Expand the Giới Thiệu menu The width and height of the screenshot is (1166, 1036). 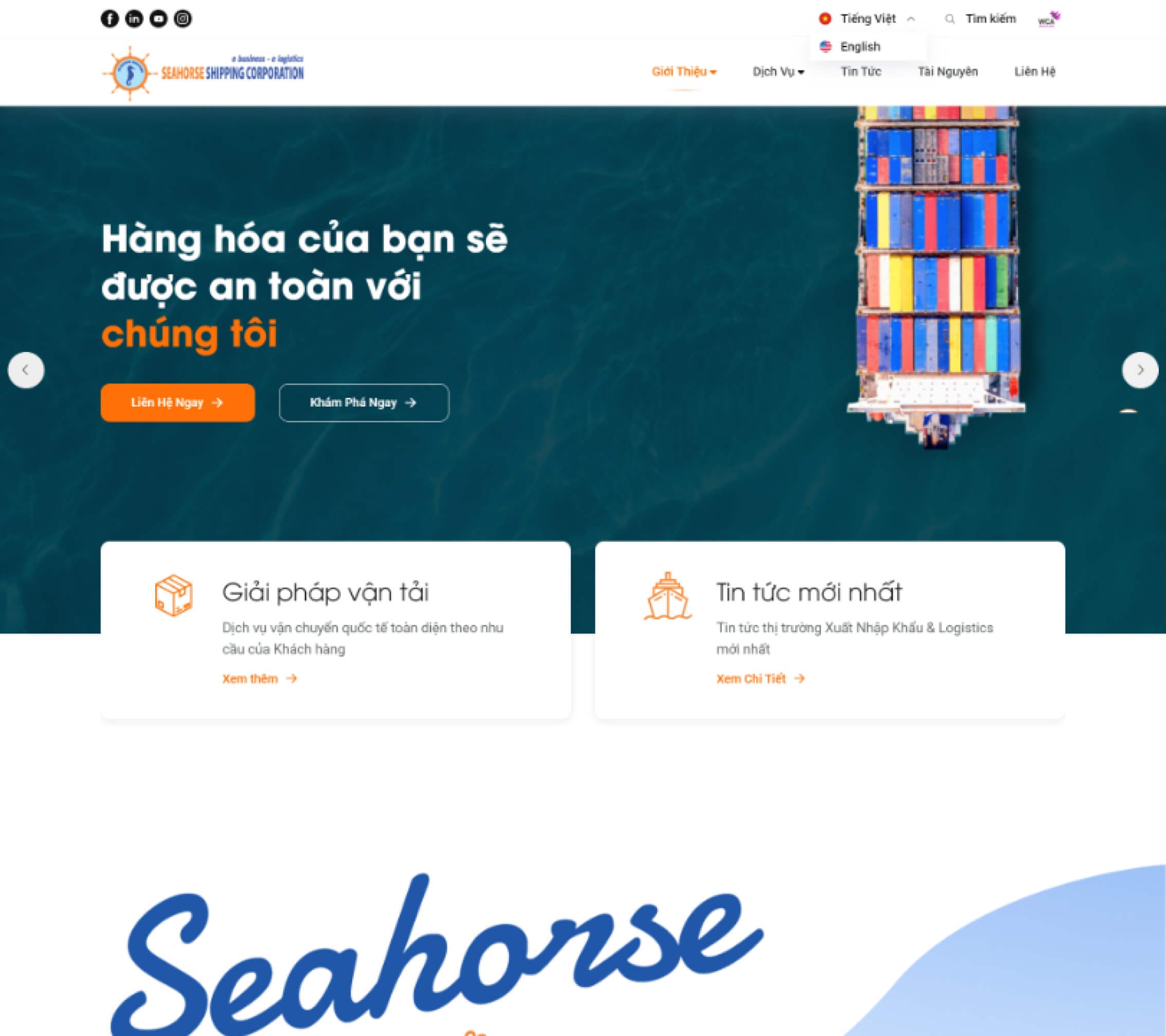(x=684, y=72)
